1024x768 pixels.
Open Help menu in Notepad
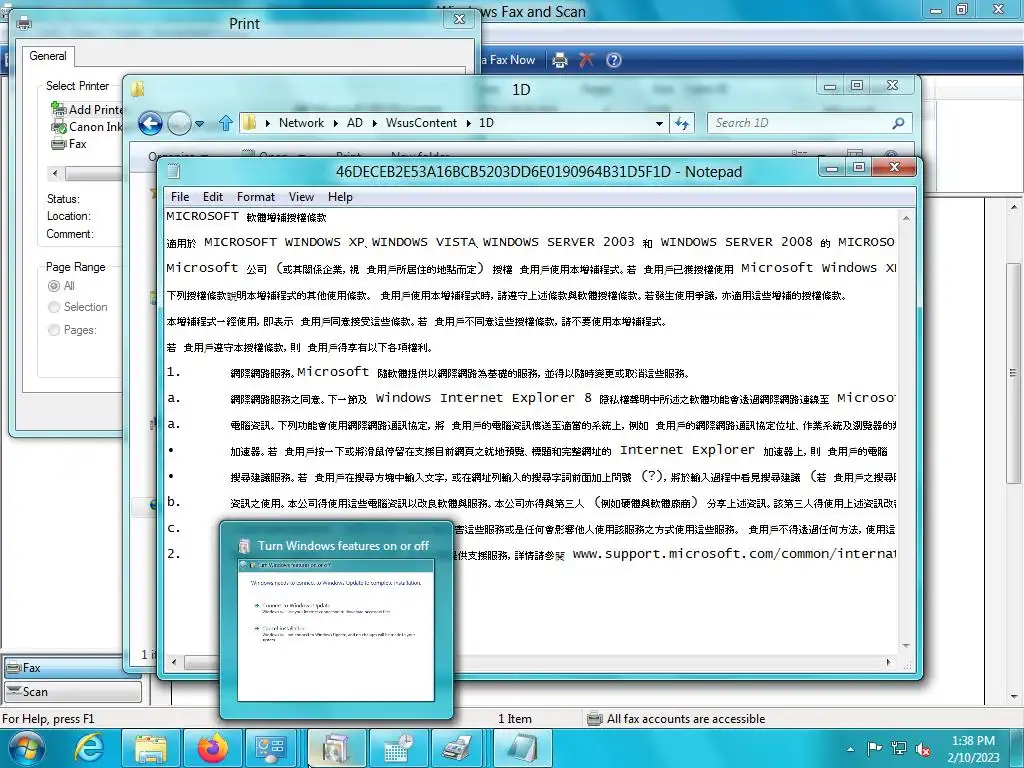point(340,197)
